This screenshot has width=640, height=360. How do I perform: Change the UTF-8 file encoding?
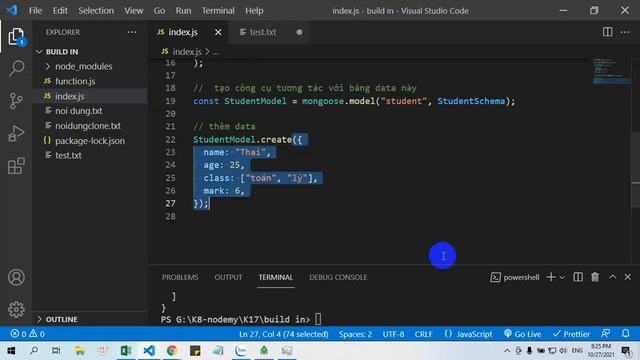[393, 334]
